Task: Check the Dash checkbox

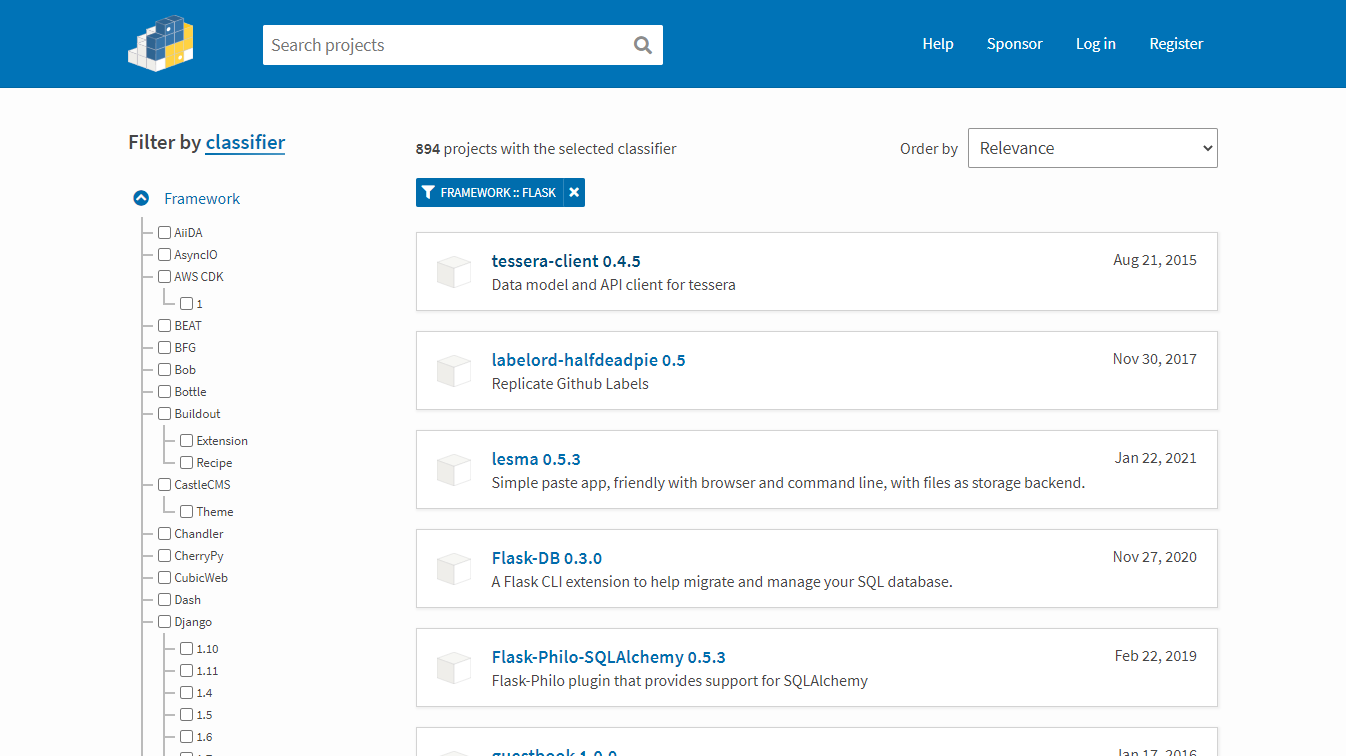Action: 164,599
